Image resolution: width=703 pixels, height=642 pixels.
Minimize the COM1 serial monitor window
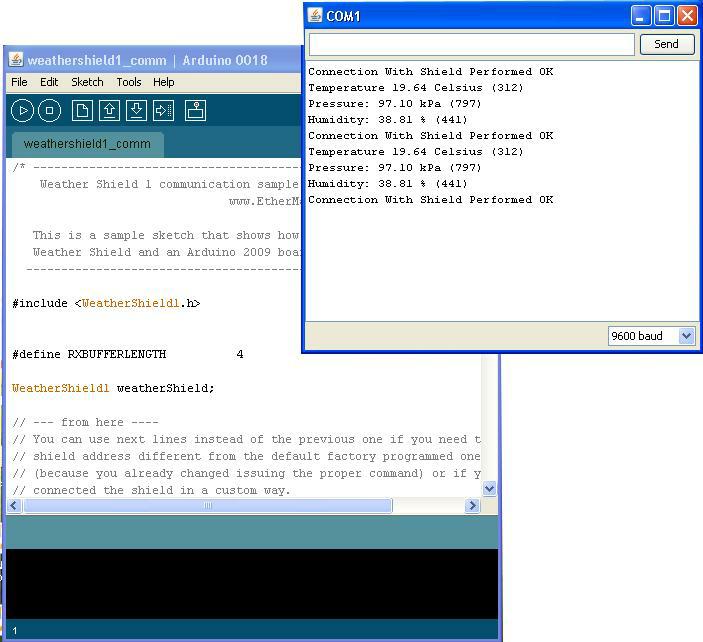click(x=640, y=16)
